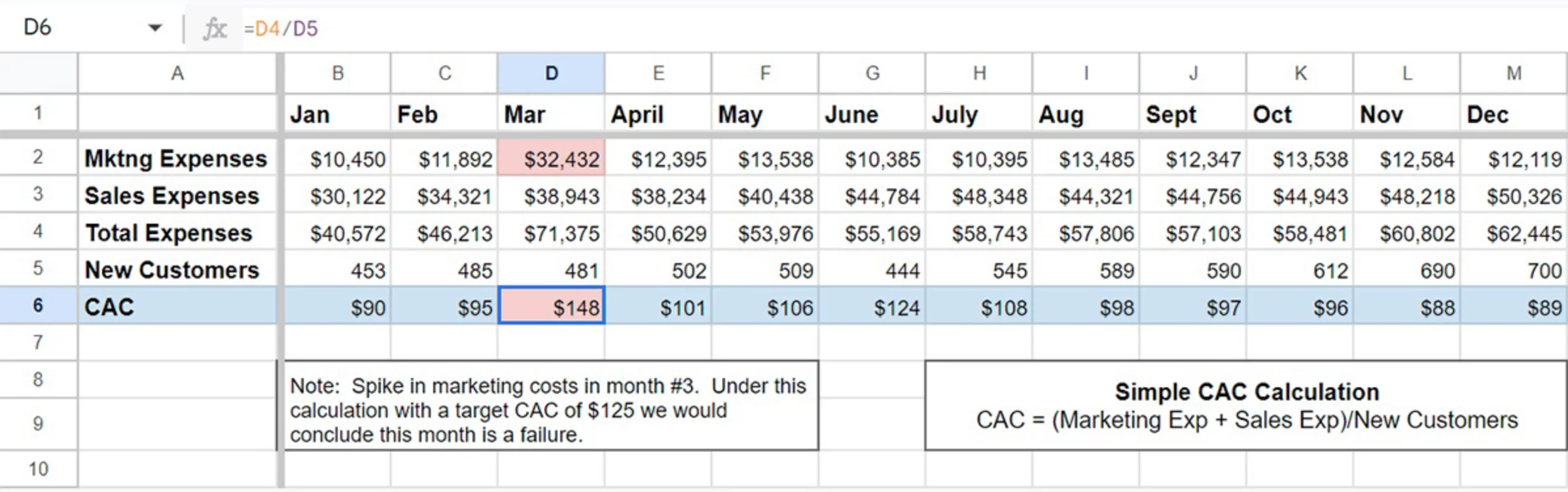1568x492 pixels.
Task: Open the Name box dropdown arrow
Action: [x=155, y=28]
